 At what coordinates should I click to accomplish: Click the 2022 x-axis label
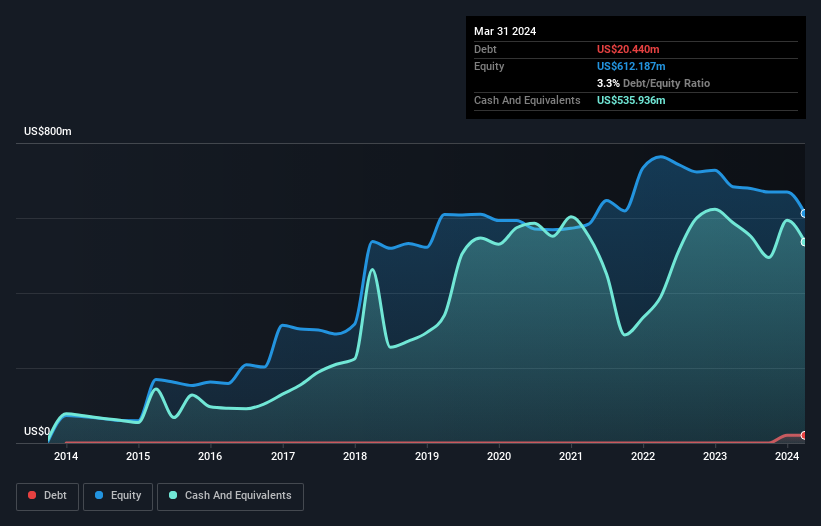click(643, 456)
